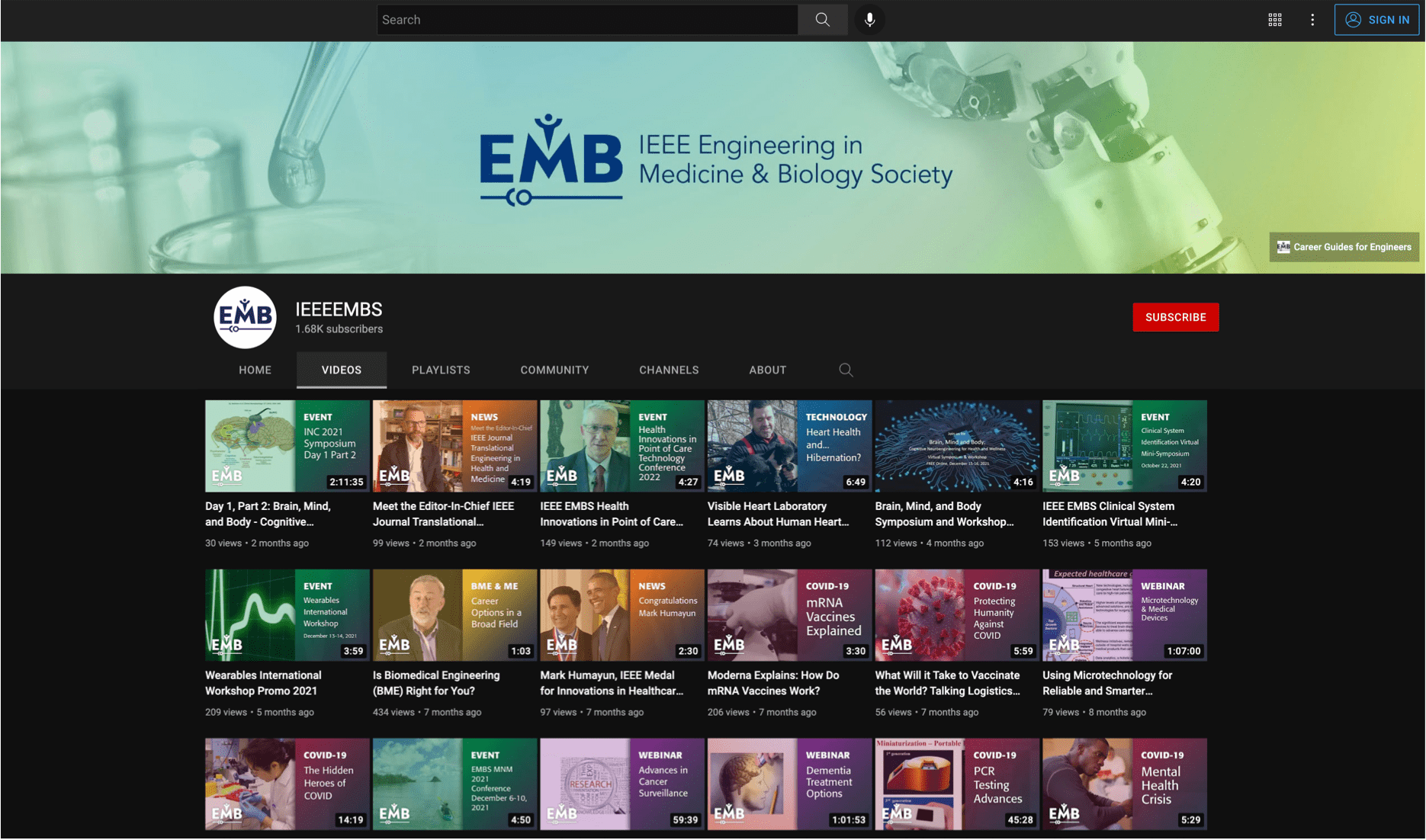Click '434 views • 7 months ago' text
This screenshot has height=840, width=1426.
coord(427,712)
